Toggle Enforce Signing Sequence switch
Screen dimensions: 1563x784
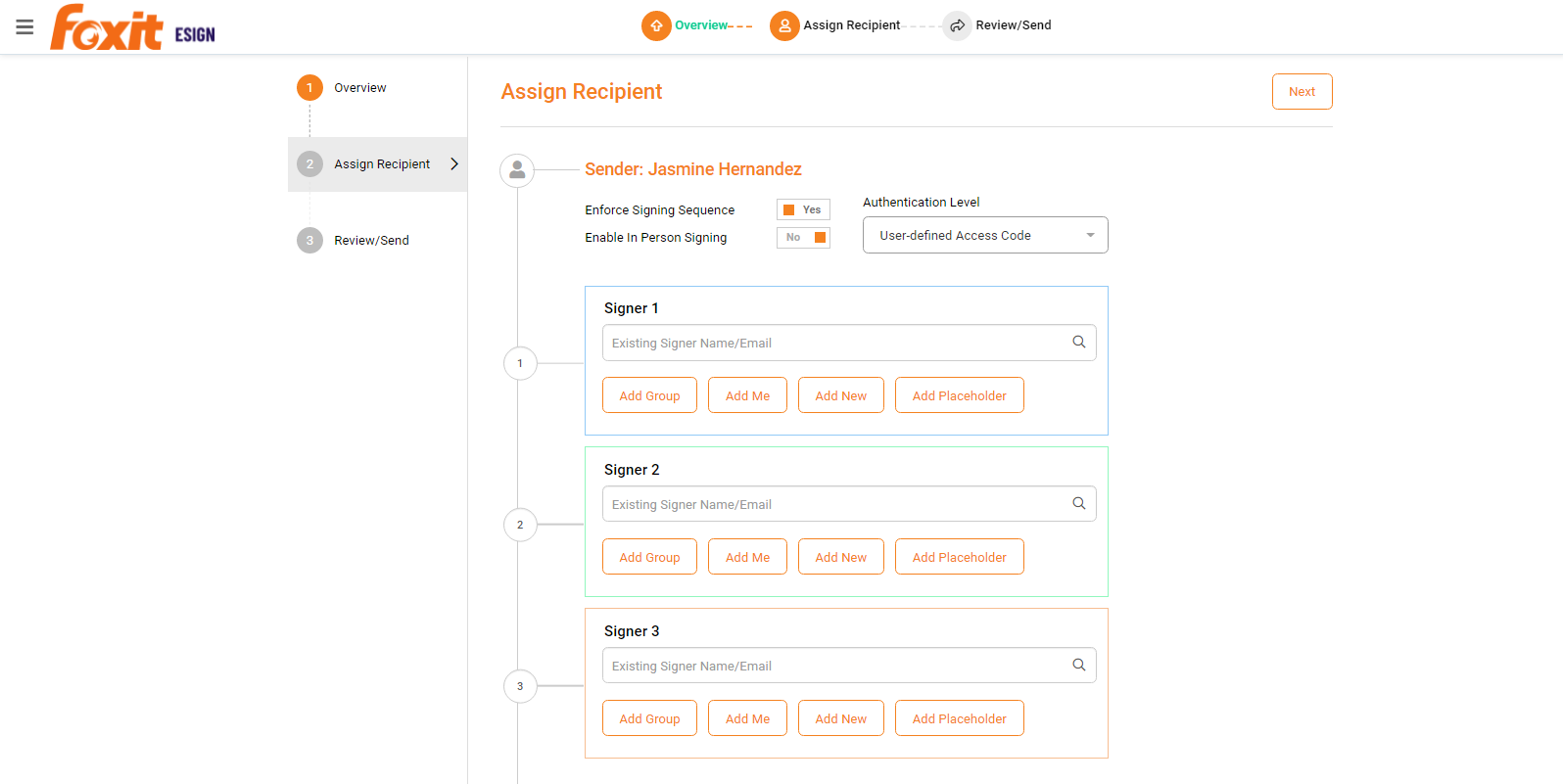tap(803, 209)
